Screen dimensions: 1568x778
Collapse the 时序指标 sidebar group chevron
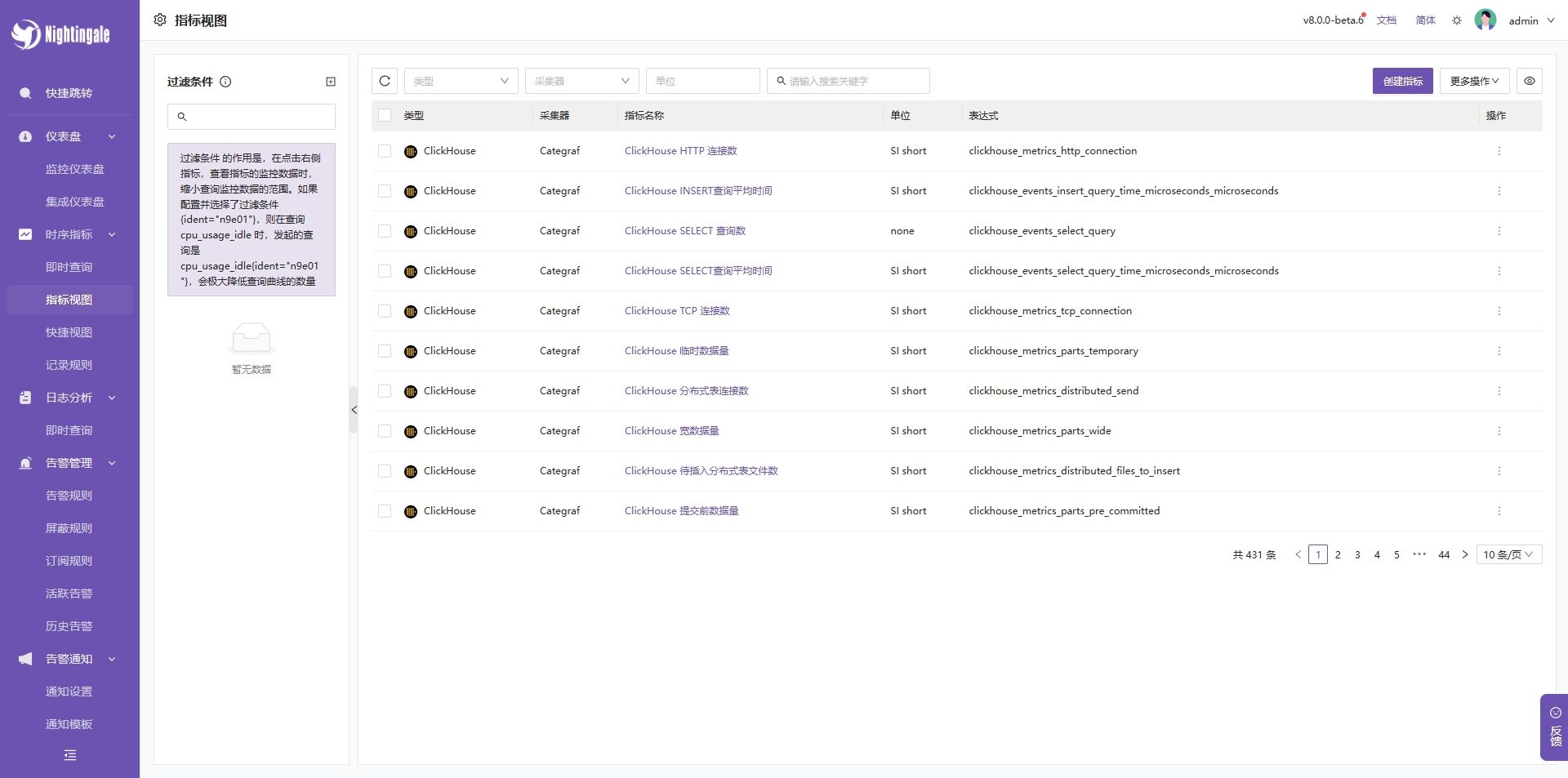click(112, 234)
